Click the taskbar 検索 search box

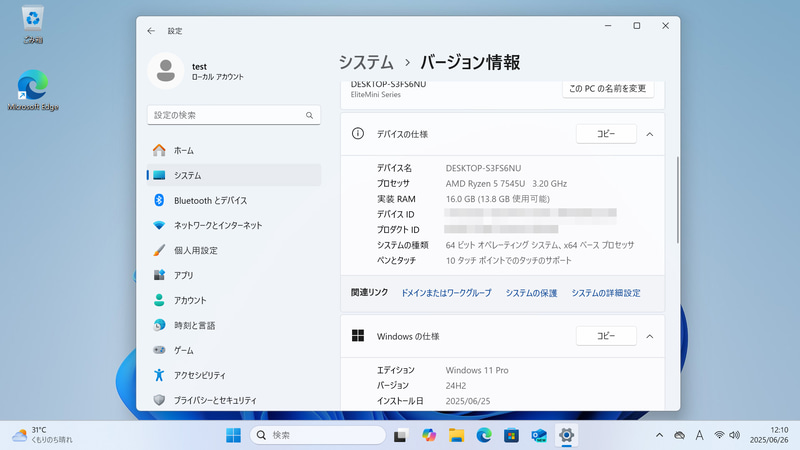coord(317,435)
